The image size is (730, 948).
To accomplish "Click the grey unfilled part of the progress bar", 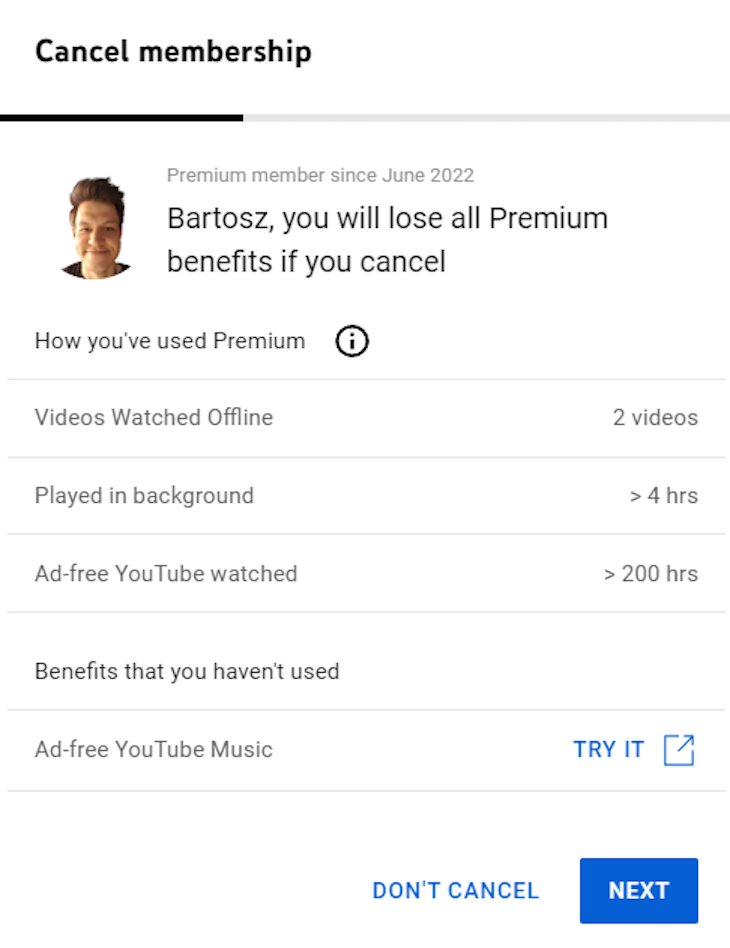I will [x=486, y=118].
